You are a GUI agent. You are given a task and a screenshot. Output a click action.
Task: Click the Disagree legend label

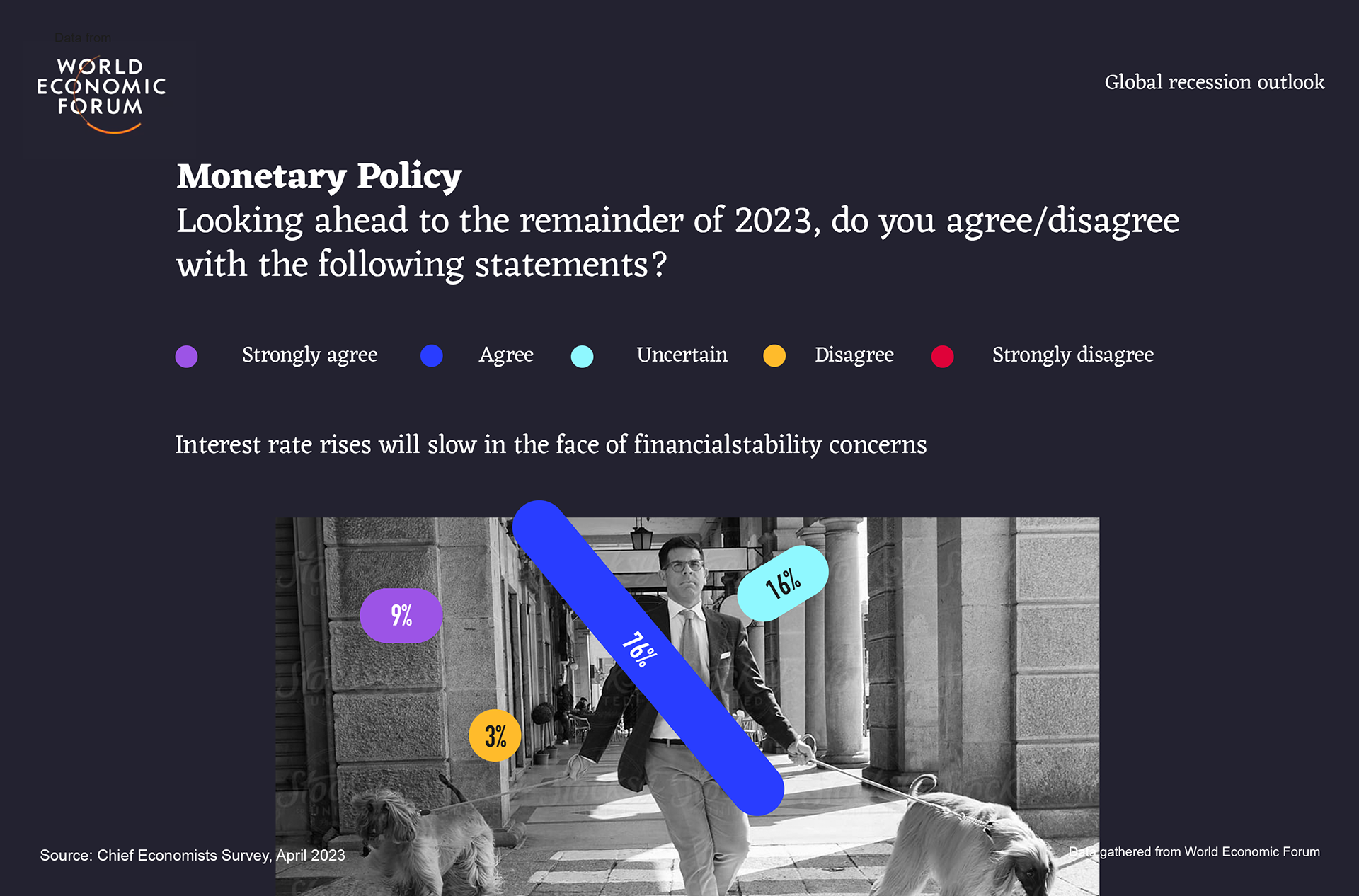click(x=854, y=355)
